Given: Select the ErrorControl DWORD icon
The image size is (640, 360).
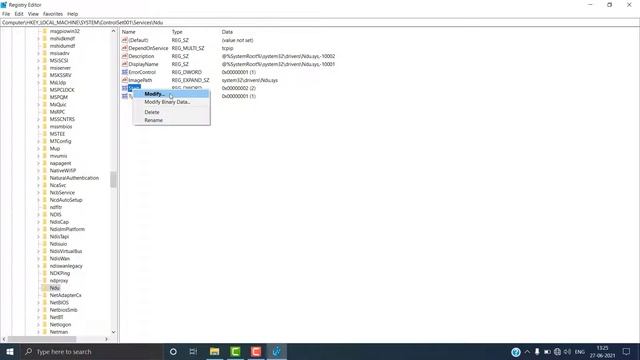Looking at the screenshot, I should (125, 72).
